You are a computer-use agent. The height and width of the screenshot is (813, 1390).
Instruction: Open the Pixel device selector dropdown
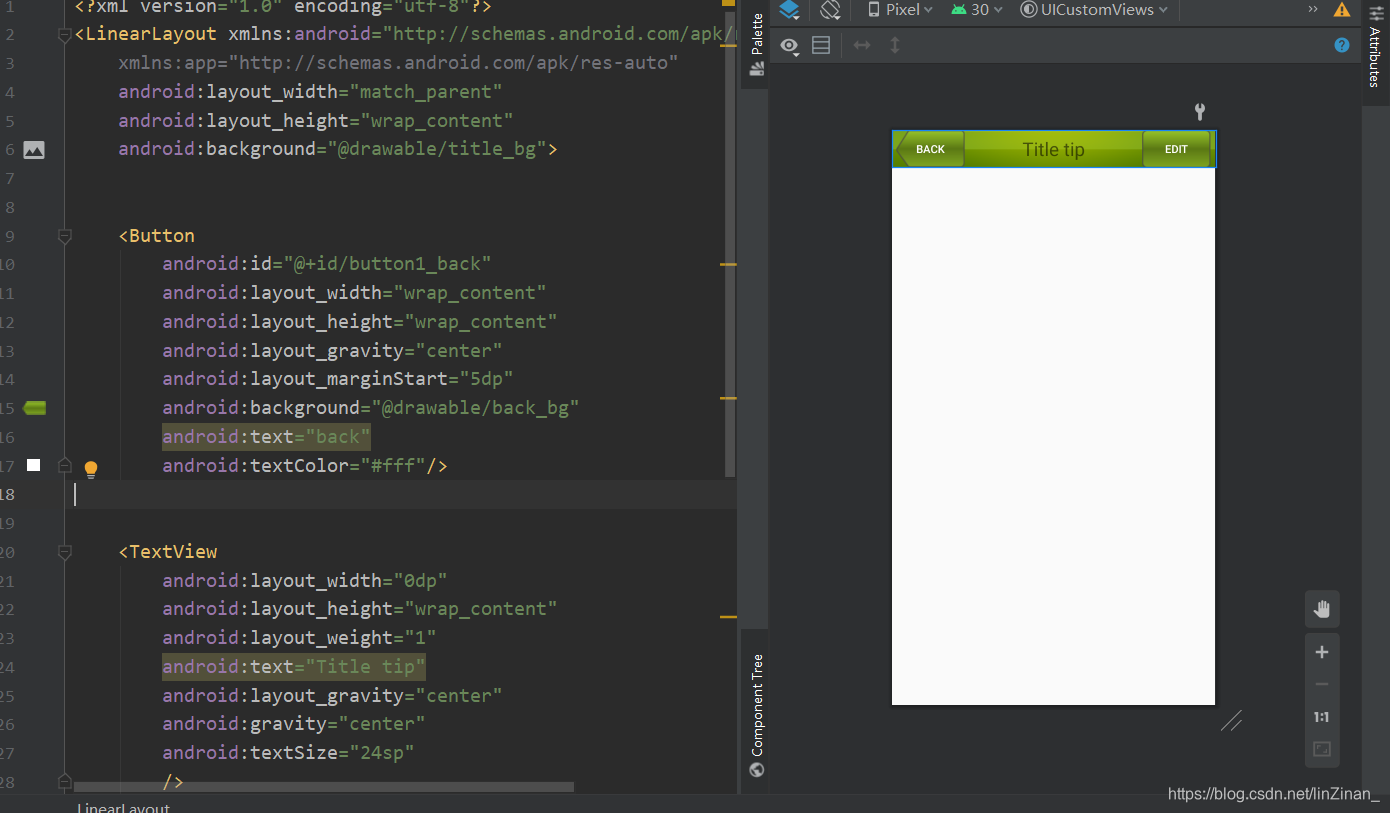click(x=900, y=10)
